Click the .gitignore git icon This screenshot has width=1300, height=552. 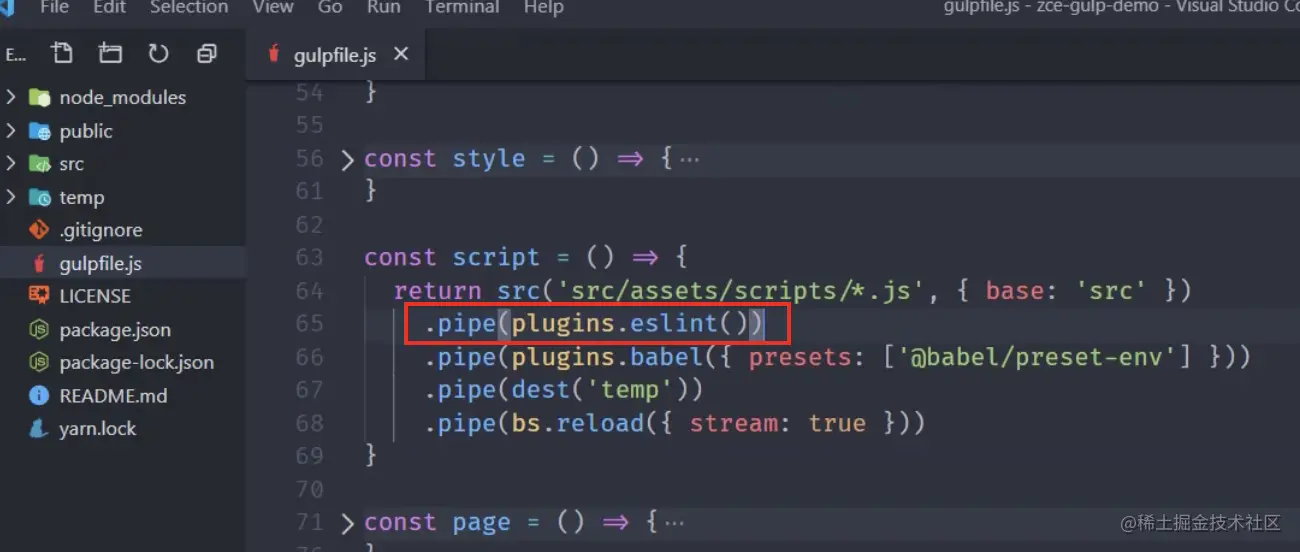coord(40,230)
